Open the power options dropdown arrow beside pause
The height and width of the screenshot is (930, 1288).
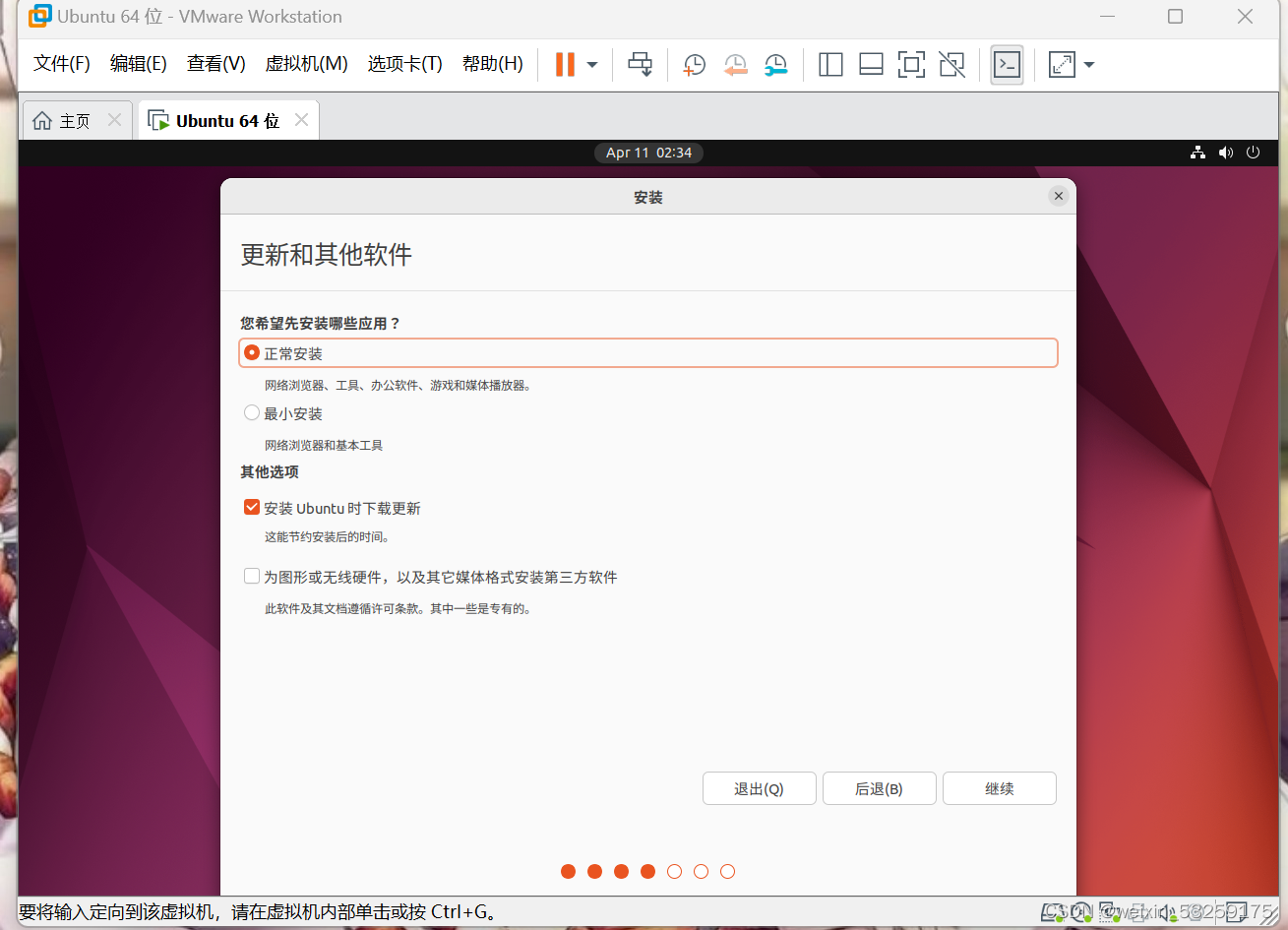coord(592,65)
